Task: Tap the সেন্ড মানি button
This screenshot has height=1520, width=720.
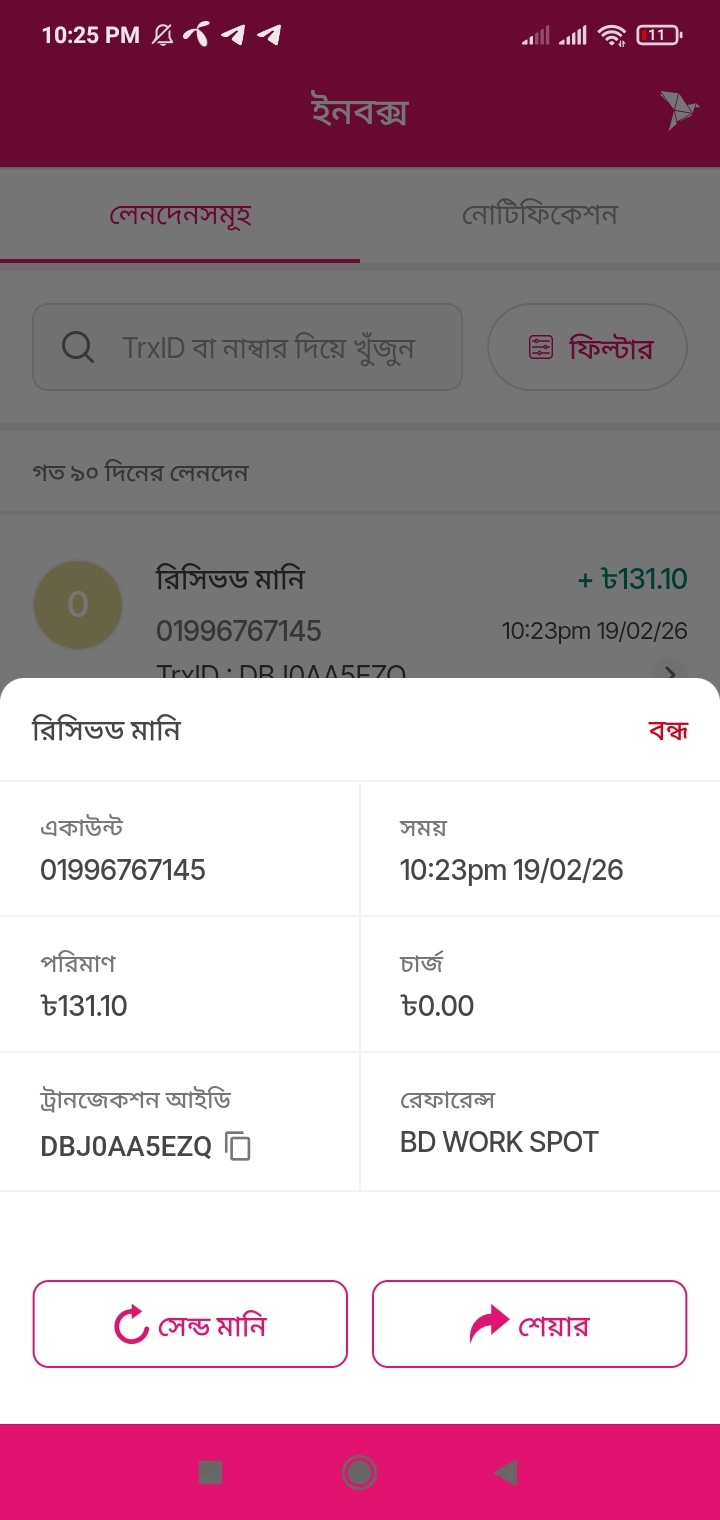Action: (x=190, y=1324)
